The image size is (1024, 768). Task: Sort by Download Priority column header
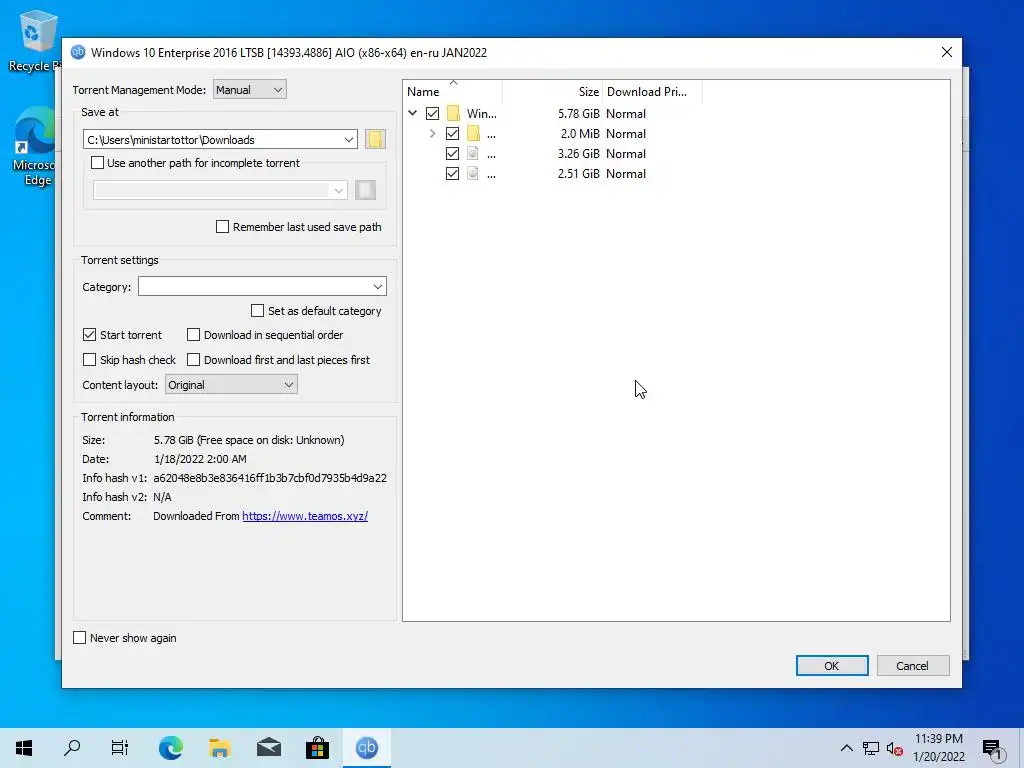652,91
